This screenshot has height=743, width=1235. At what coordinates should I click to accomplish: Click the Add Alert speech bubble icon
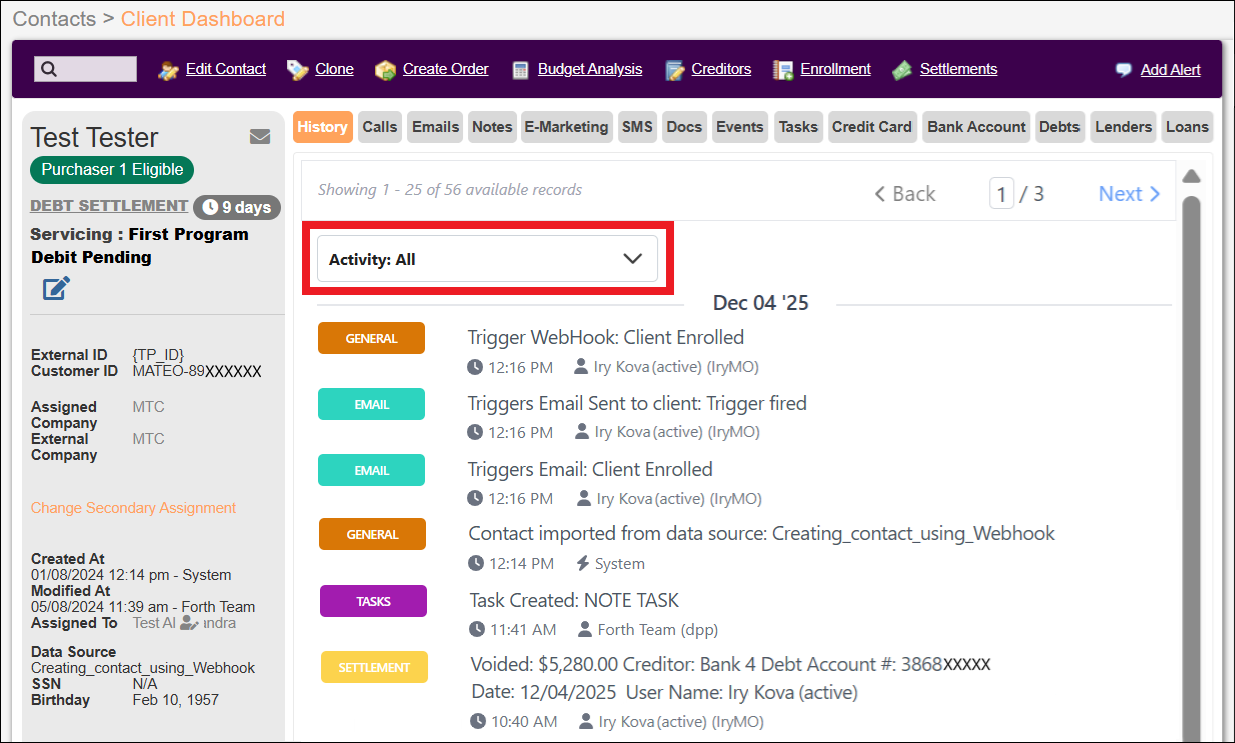pos(1124,70)
